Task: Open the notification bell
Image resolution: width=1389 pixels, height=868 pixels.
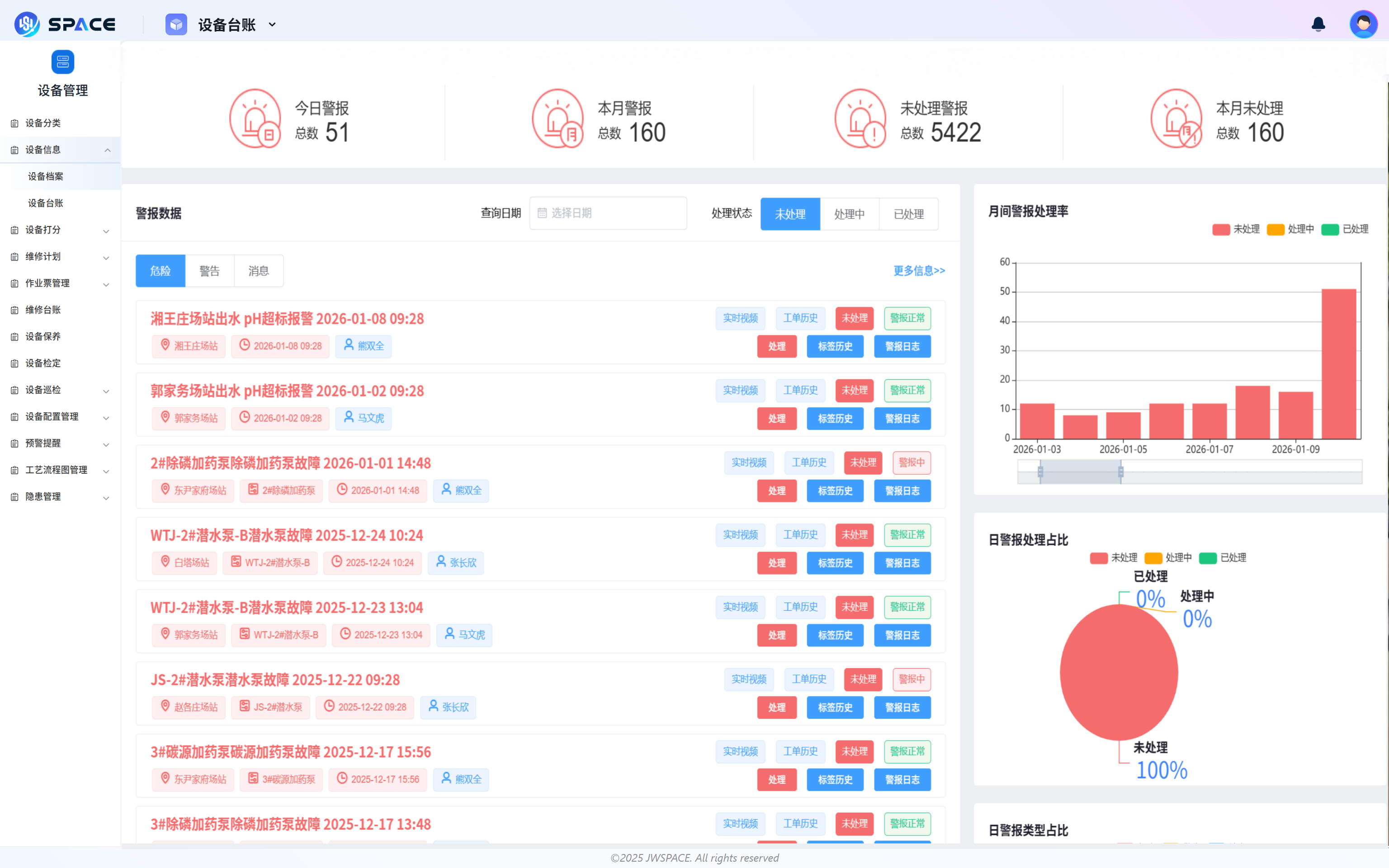Action: click(x=1318, y=24)
